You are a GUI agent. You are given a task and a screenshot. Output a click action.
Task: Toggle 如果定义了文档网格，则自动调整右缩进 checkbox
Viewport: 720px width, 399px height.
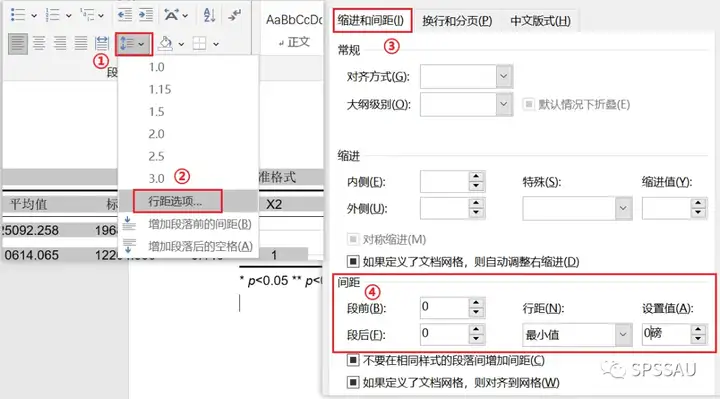353,262
